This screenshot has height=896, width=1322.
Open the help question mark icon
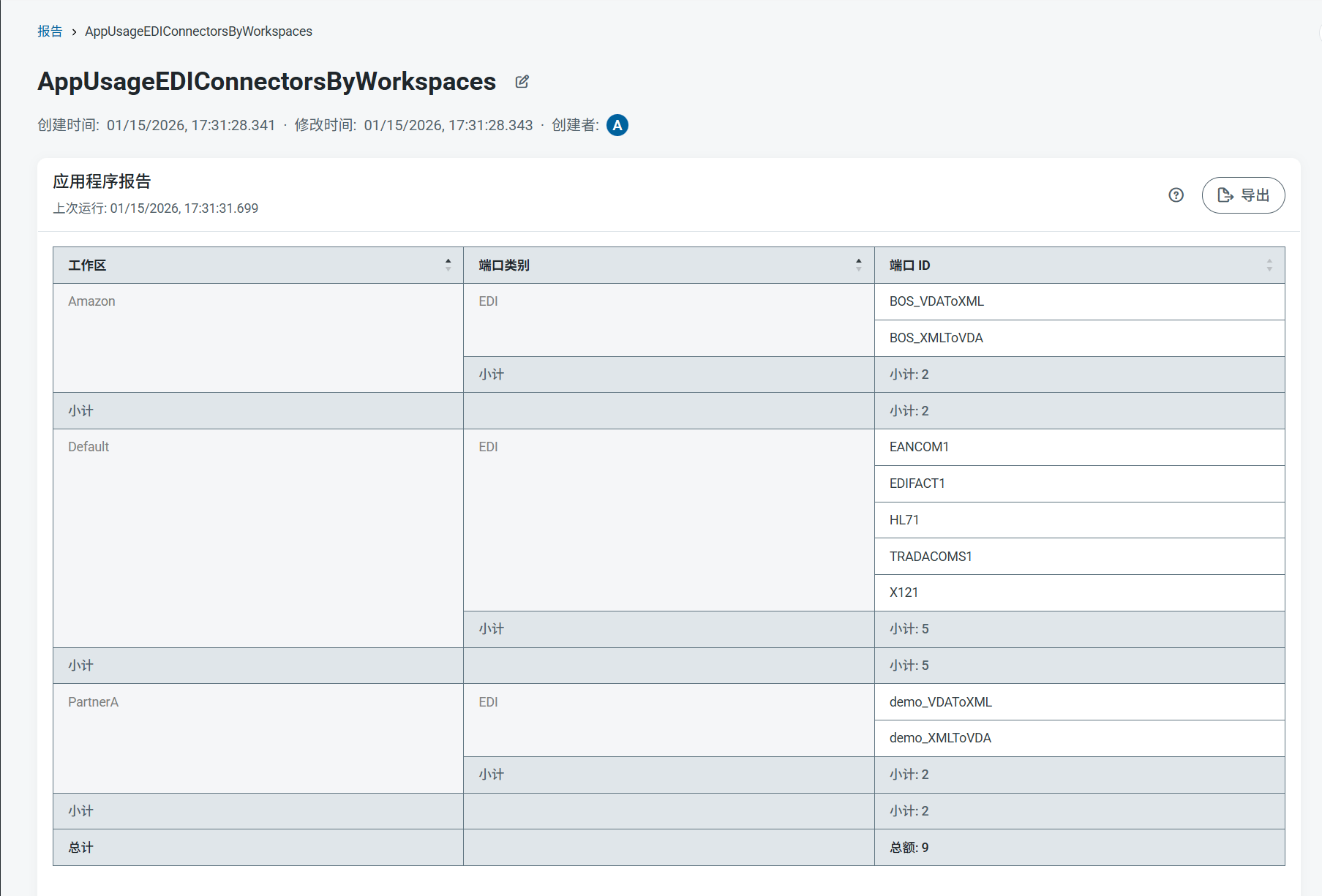1176,195
